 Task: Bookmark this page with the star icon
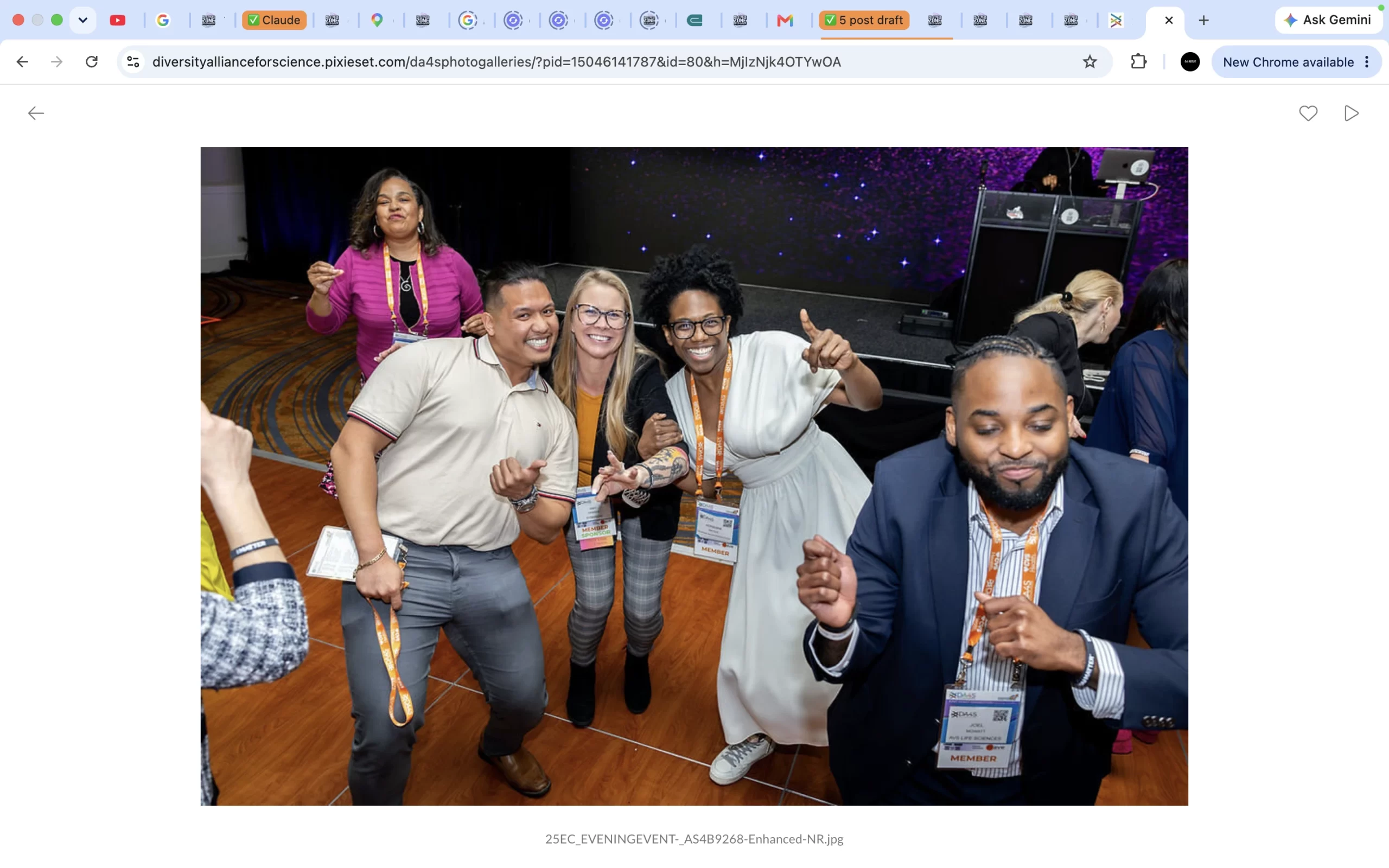(1089, 61)
